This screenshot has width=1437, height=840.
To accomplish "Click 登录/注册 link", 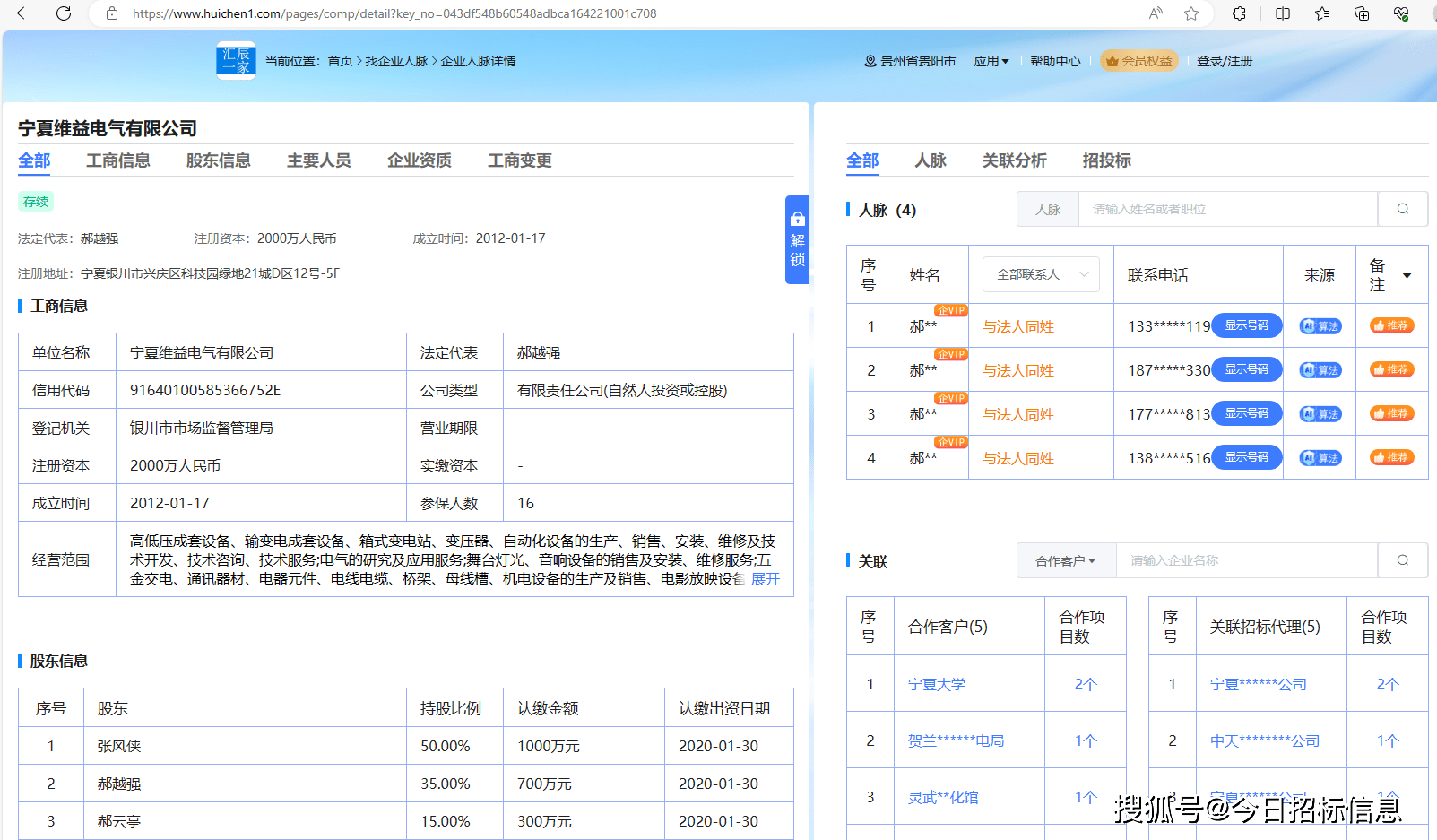I will click(x=1225, y=61).
